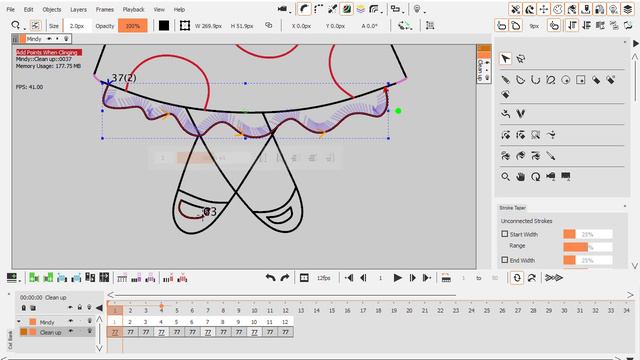Viewport: 640px width, 360px height.
Task: Click the 12fps frame rate field
Action: 323,278
